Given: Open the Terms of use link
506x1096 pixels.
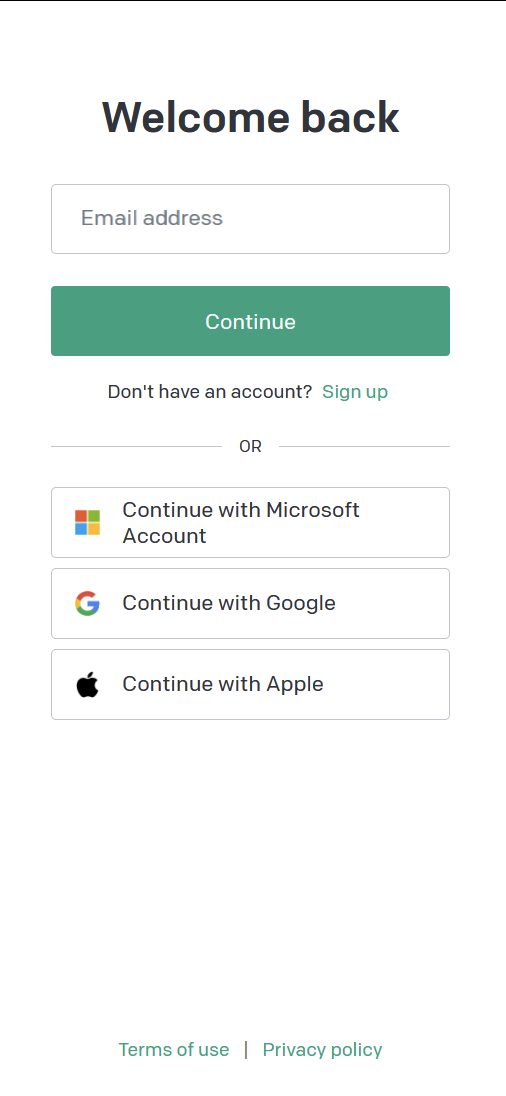Looking at the screenshot, I should pos(173,1050).
